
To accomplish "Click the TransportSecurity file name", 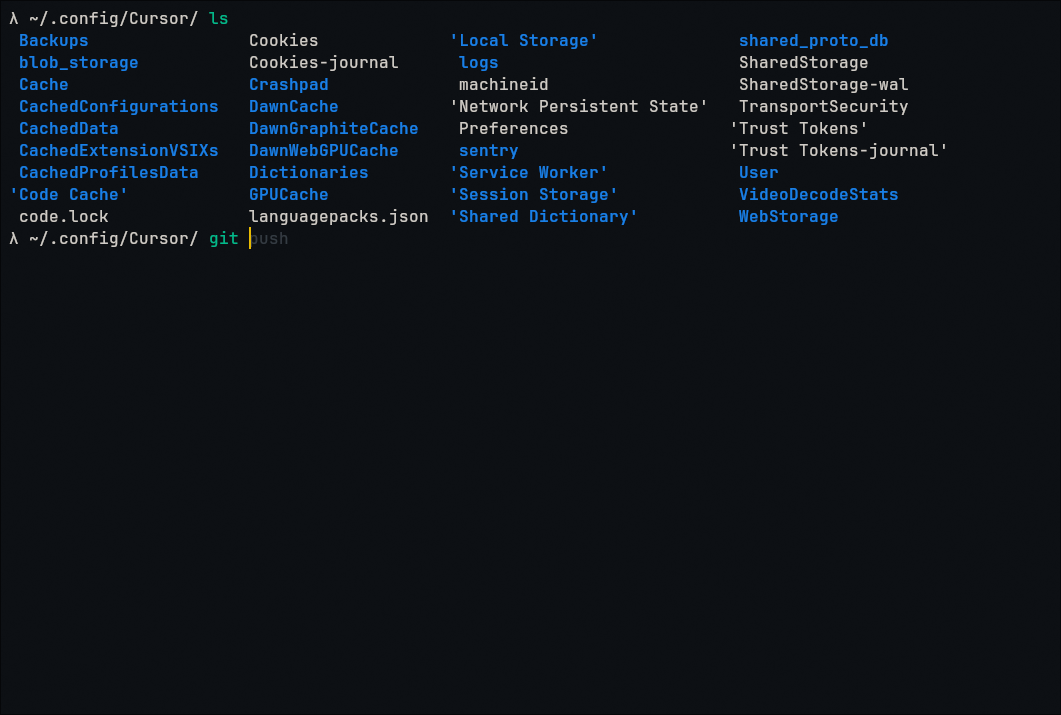I will click(823, 107).
